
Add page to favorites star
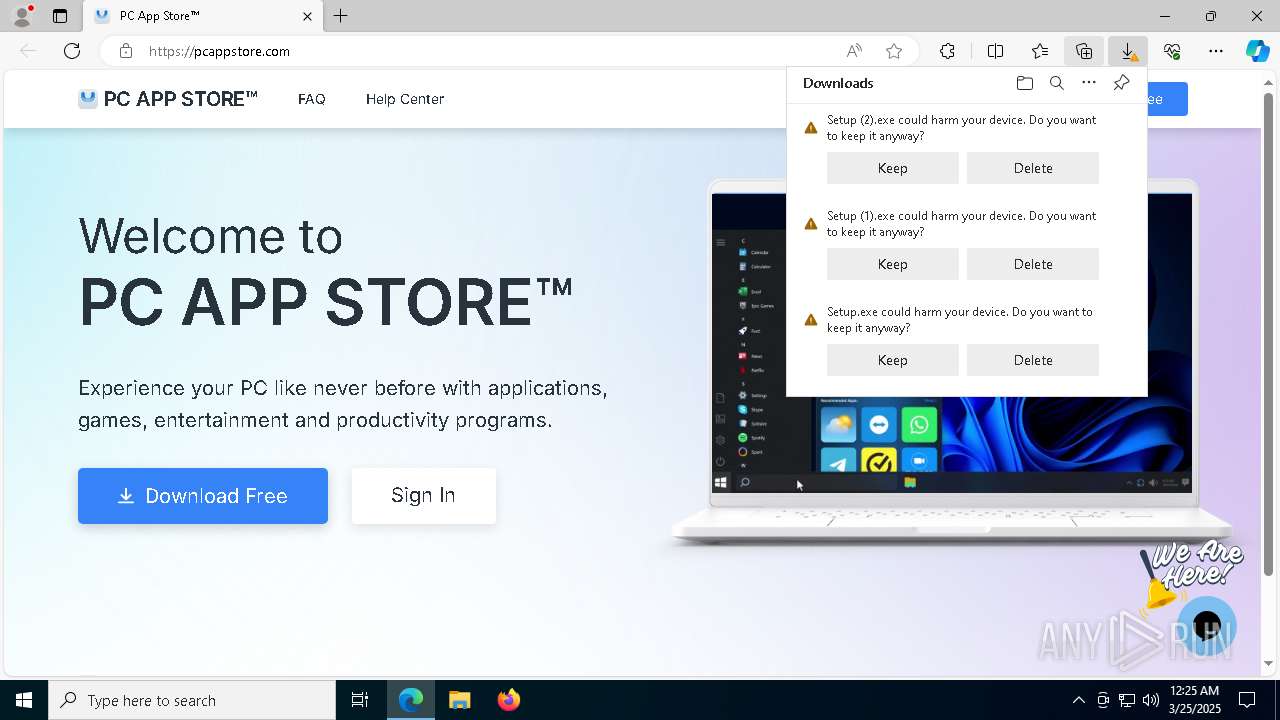pos(894,51)
